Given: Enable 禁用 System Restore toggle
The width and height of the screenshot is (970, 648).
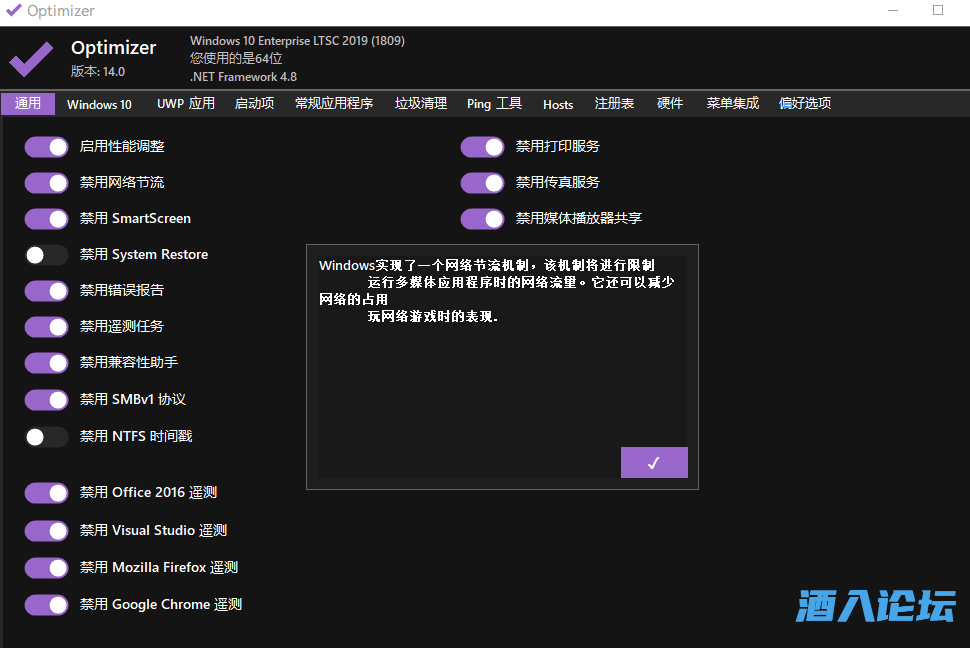Looking at the screenshot, I should coord(46,255).
